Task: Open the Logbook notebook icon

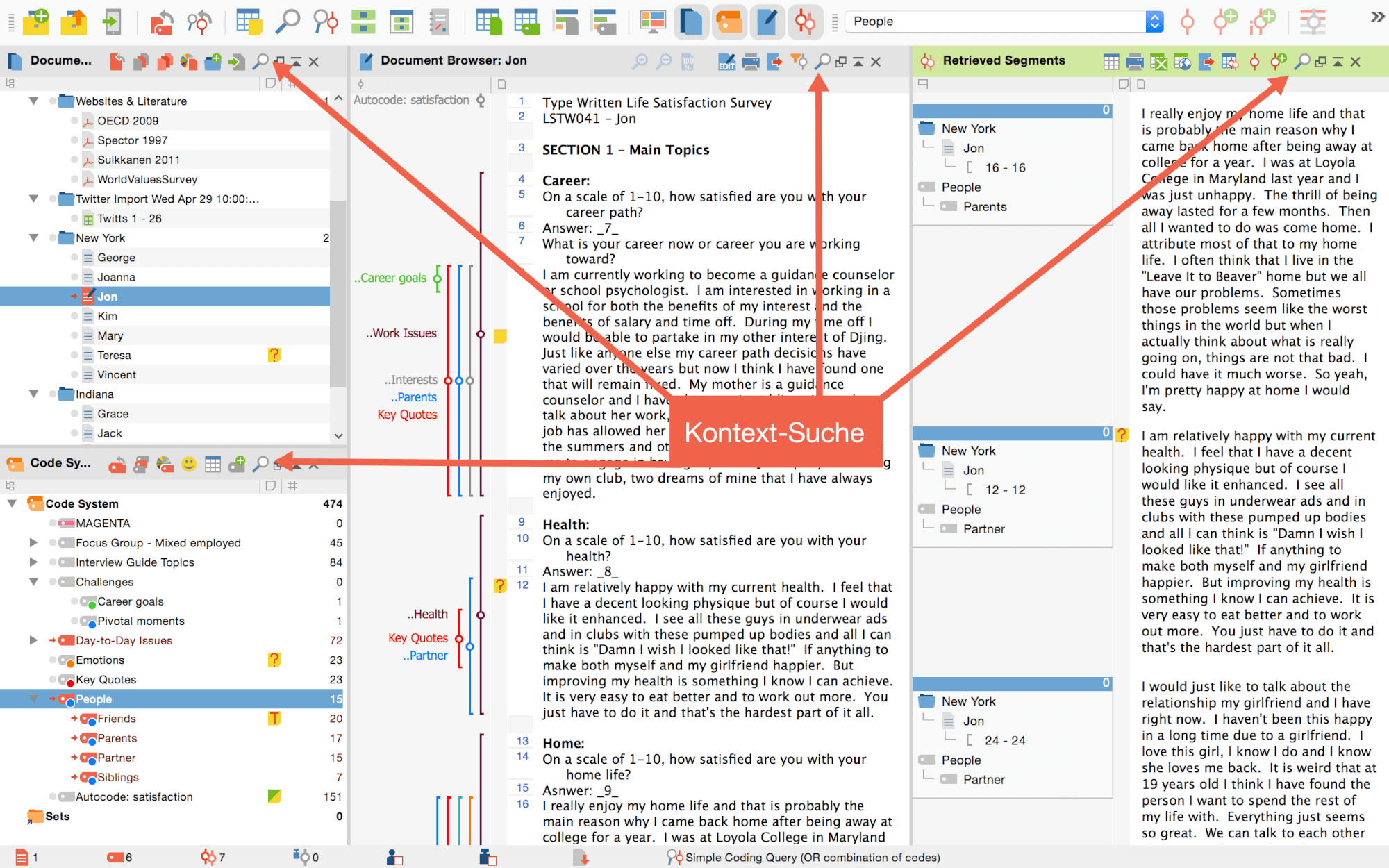Action: (x=439, y=22)
